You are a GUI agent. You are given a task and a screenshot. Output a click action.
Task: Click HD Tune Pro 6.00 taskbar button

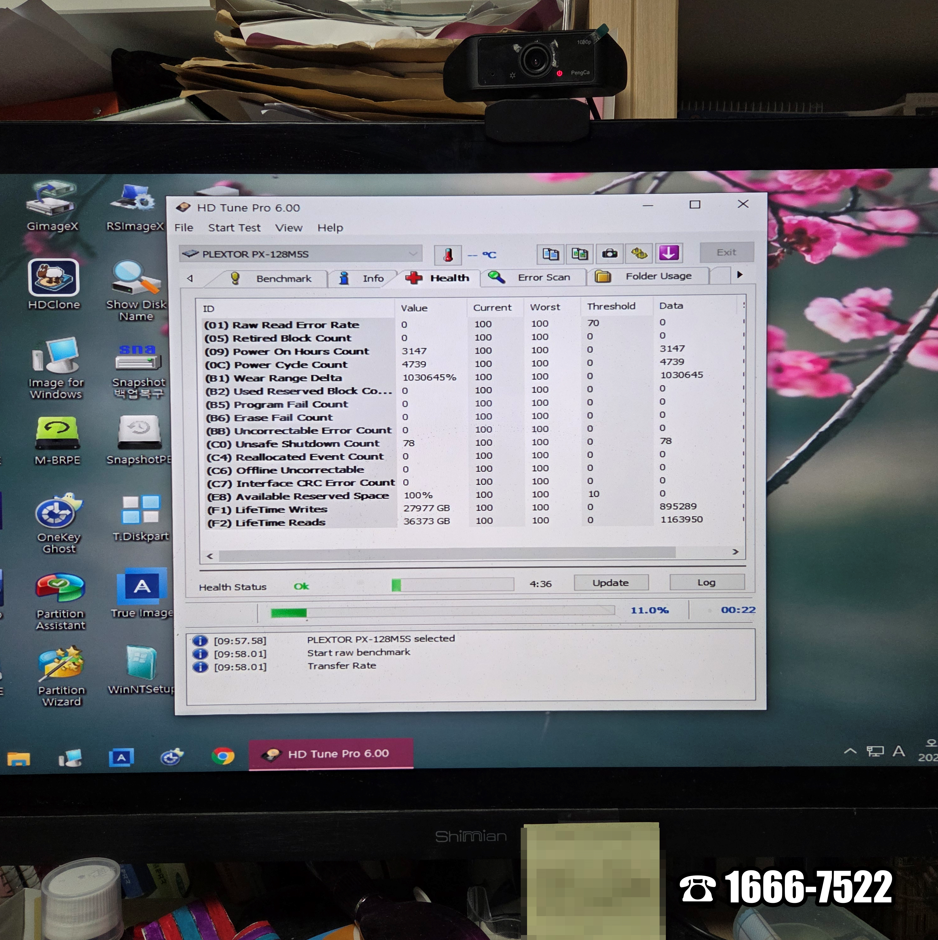coord(331,754)
